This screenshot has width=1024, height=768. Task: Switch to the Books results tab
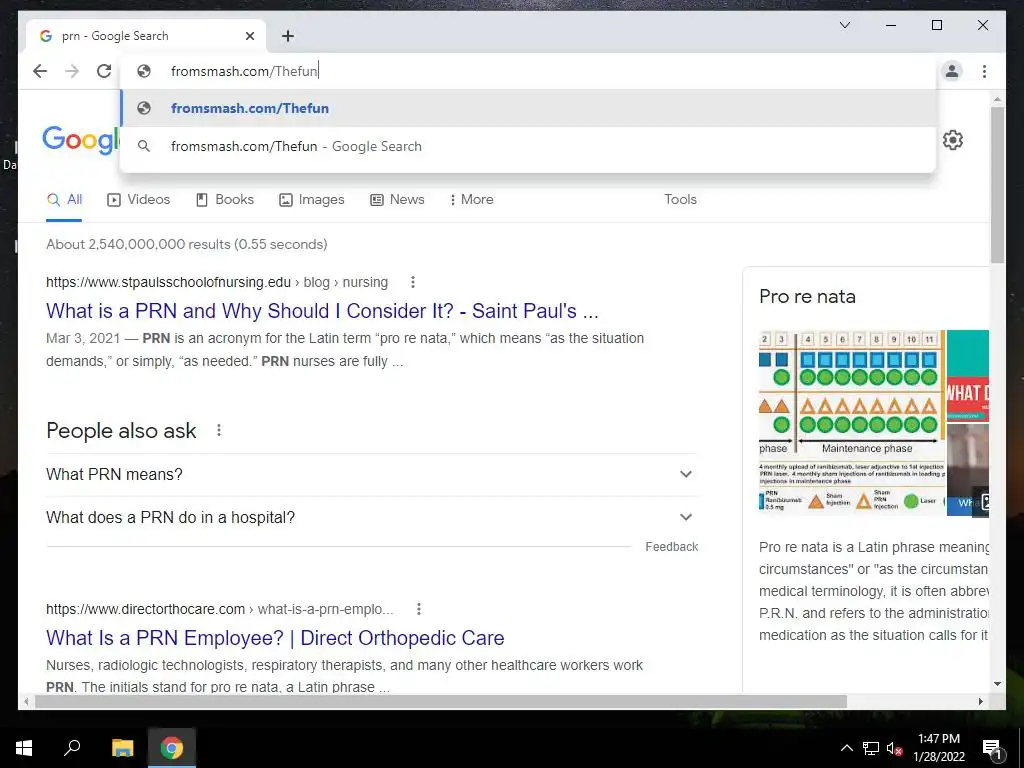point(225,200)
